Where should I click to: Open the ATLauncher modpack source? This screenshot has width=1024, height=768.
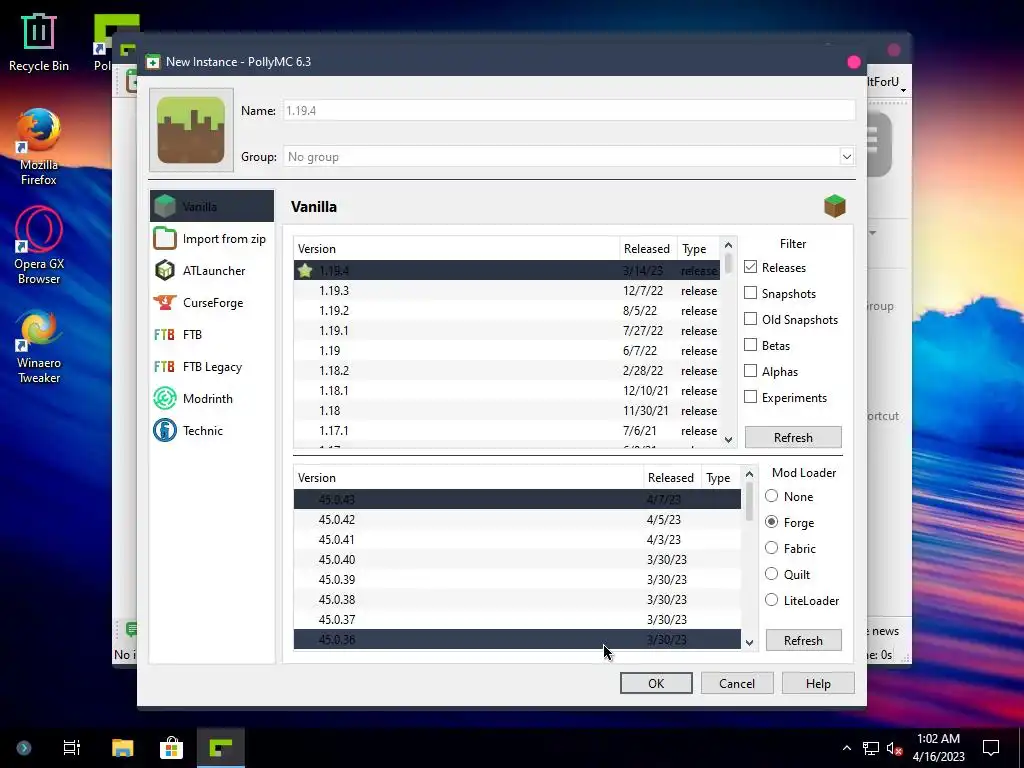(212, 270)
